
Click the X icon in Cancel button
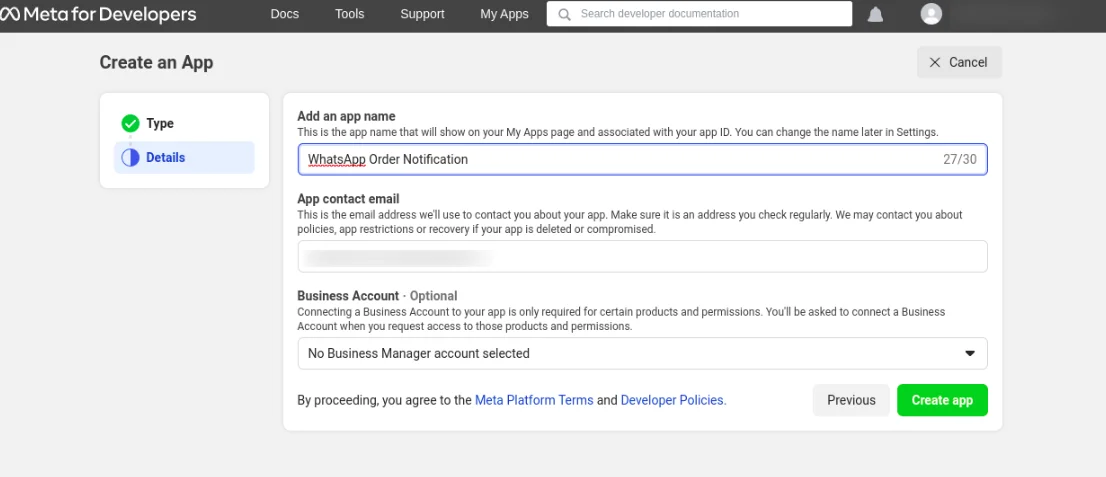[x=935, y=62]
